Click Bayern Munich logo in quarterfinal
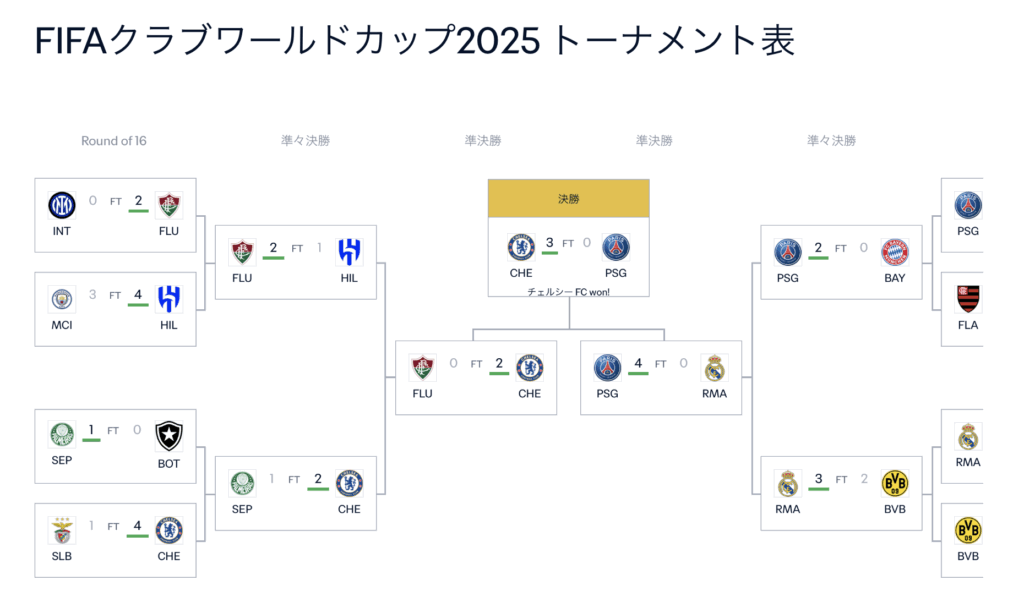The image size is (1024, 591). click(x=895, y=252)
